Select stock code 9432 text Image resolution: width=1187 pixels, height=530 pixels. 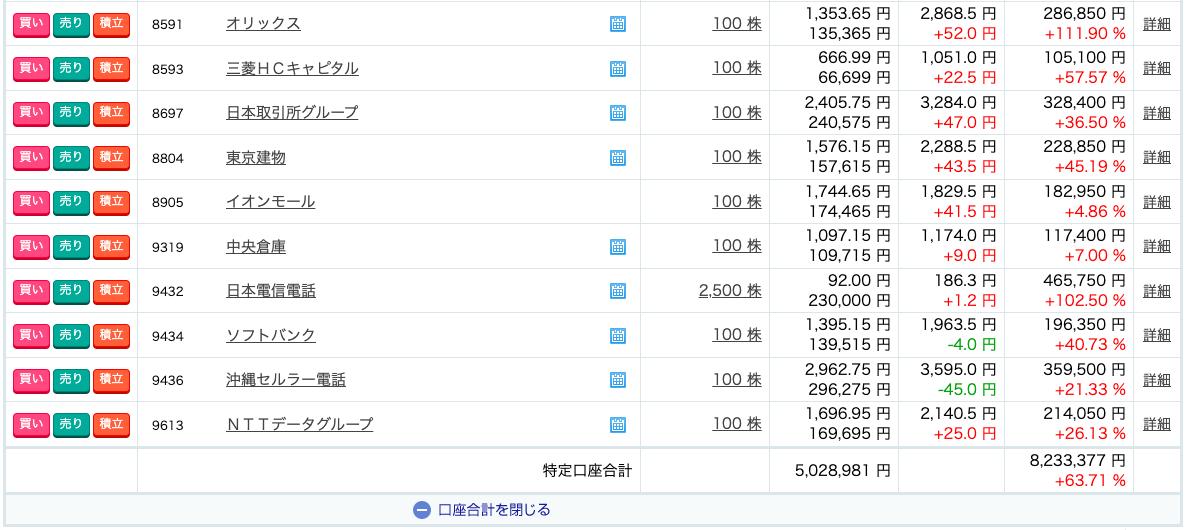pos(167,292)
